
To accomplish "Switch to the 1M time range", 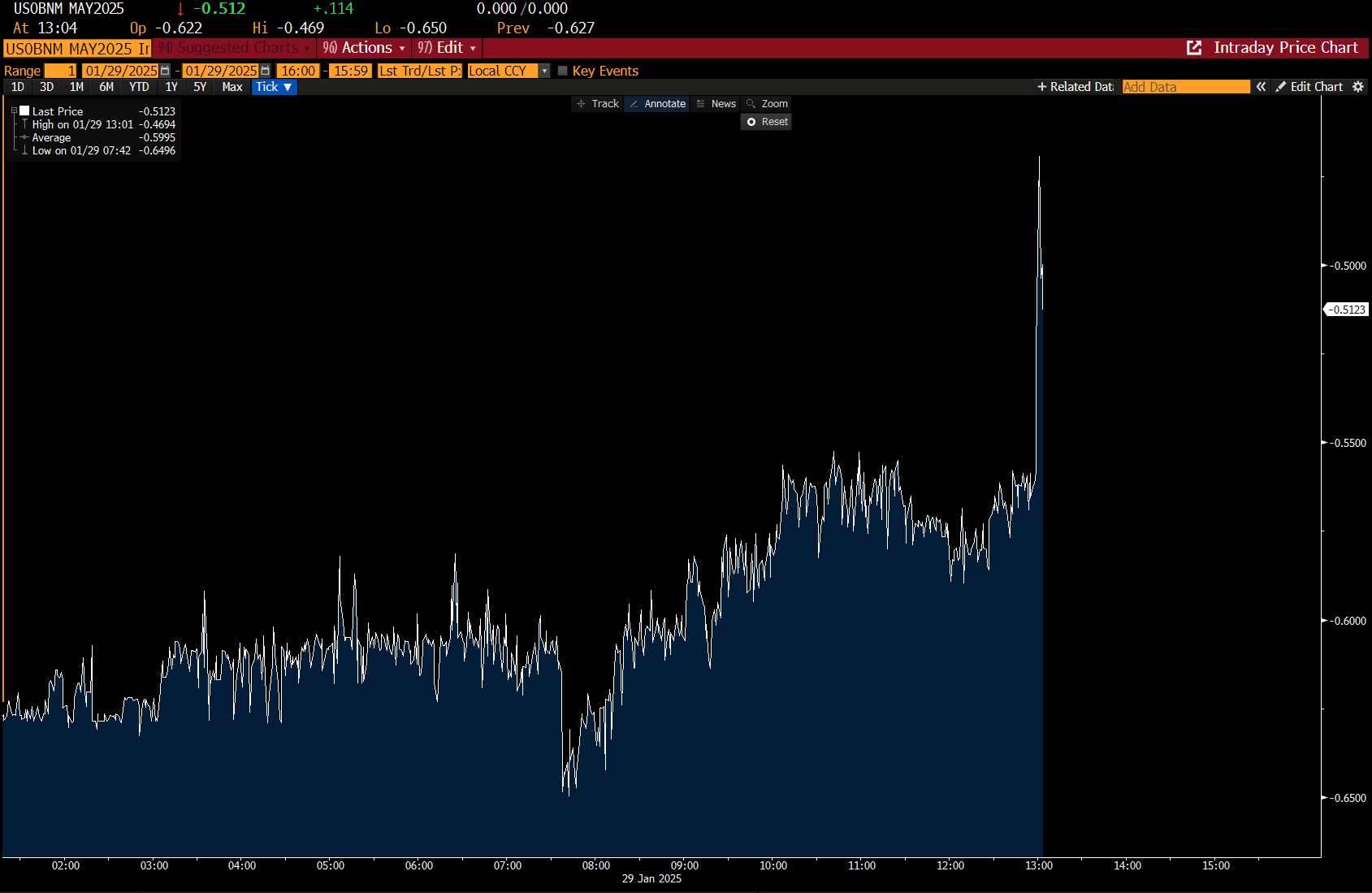I will pos(76,87).
